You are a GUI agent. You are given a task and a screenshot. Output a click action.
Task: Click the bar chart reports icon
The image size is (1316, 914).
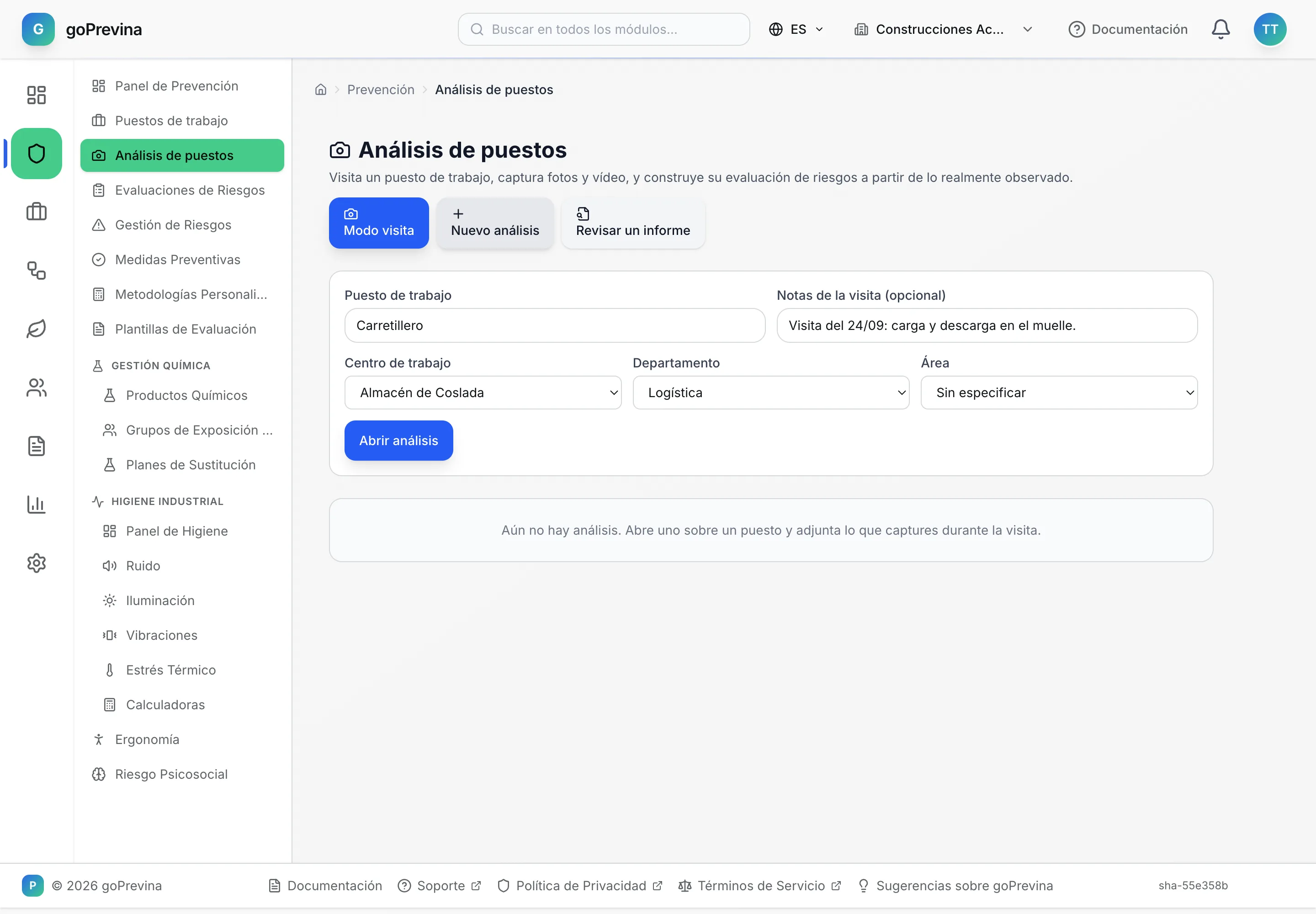37,505
